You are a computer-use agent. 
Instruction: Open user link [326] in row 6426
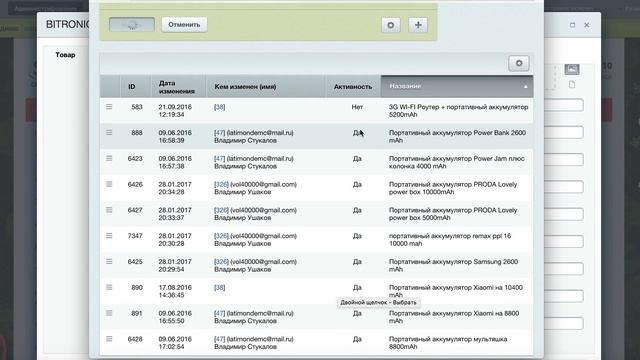click(221, 184)
